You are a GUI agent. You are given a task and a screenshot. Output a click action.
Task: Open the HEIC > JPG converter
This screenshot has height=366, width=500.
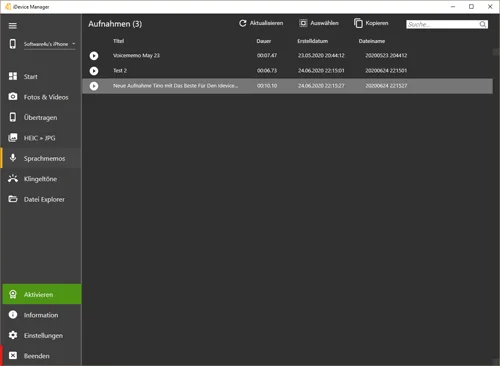pyautogui.click(x=41, y=138)
